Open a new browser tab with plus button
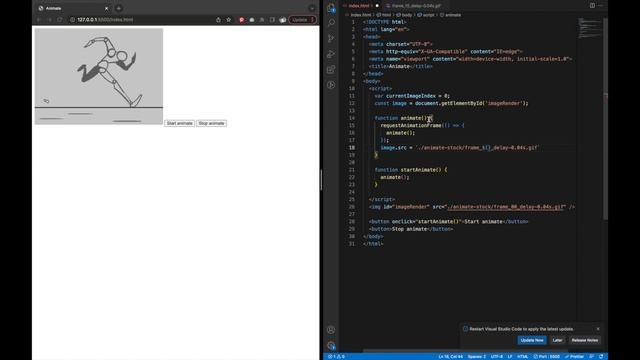 pyautogui.click(x=119, y=8)
